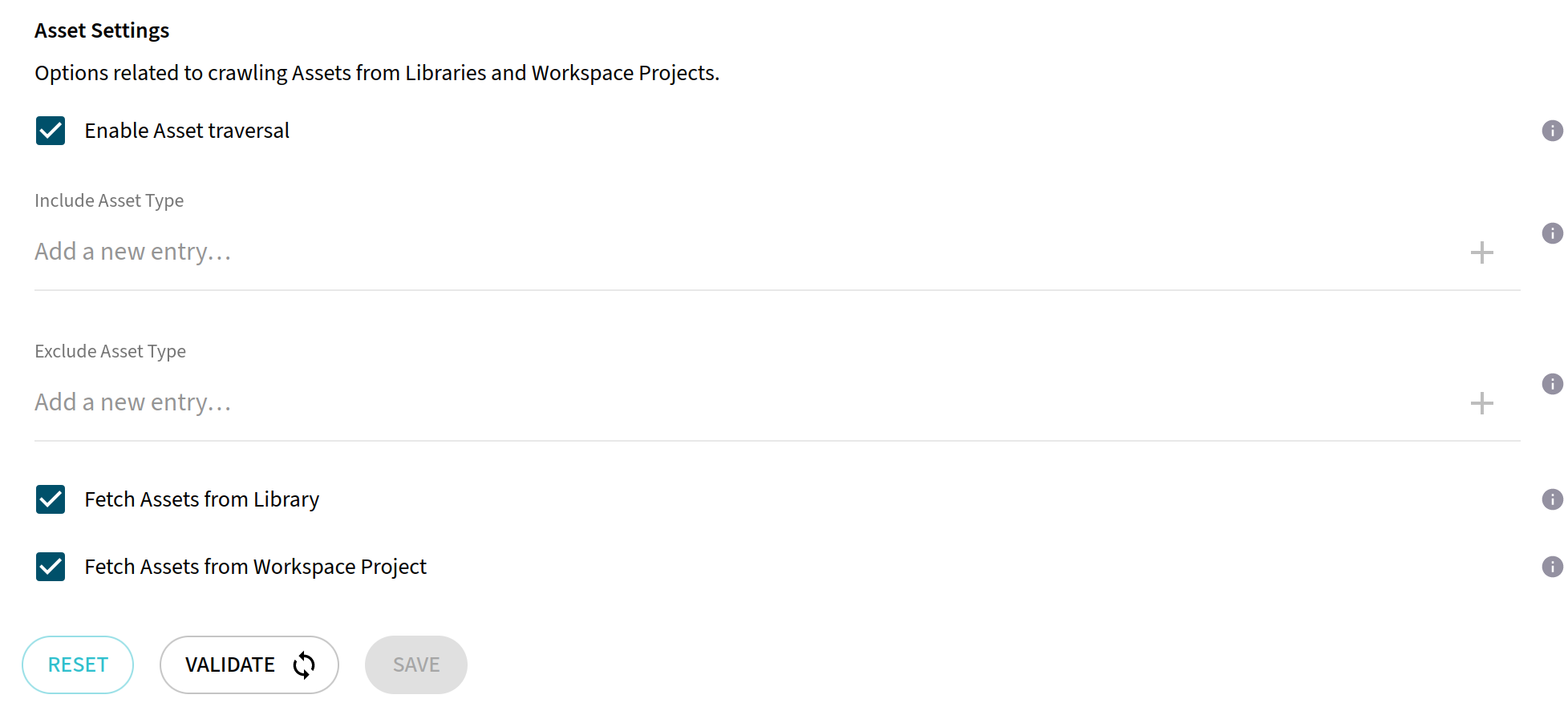This screenshot has width=1568, height=719.
Task: Click the VALIDATE button text
Action: (x=230, y=664)
